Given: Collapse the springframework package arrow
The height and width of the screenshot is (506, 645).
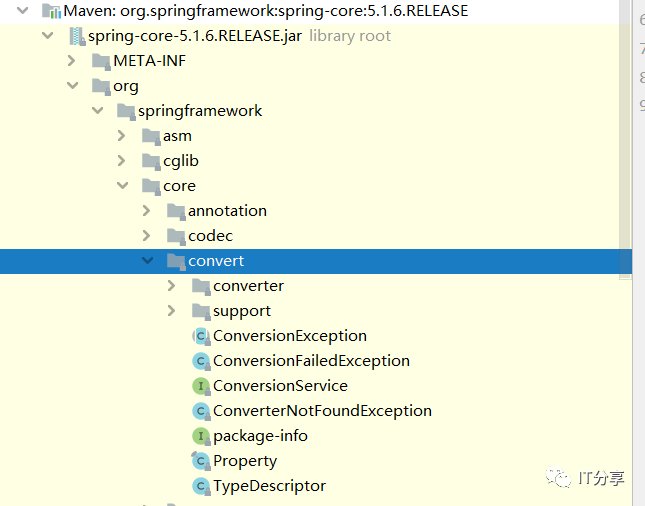Looking at the screenshot, I should pos(97,111).
